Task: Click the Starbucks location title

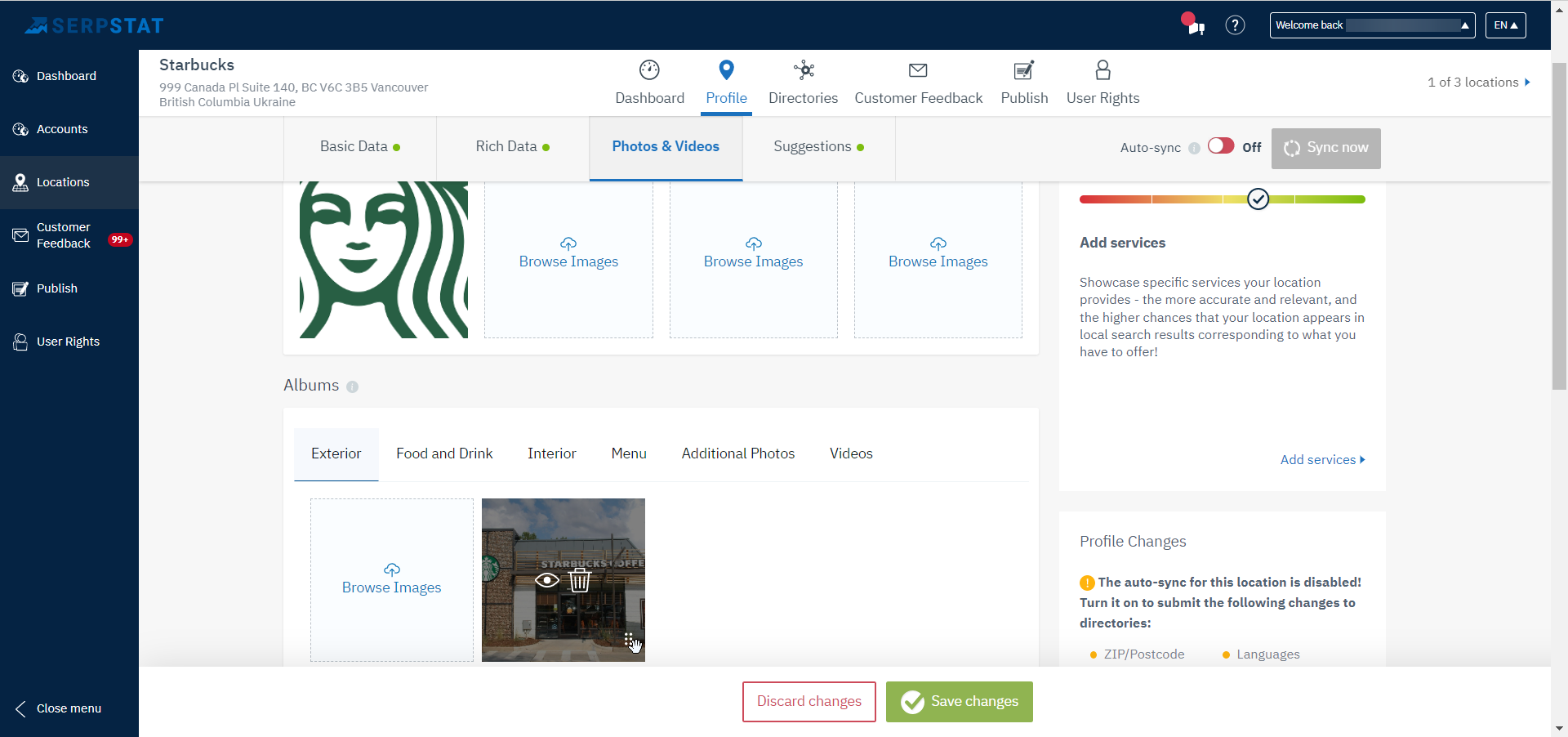Action: [197, 65]
